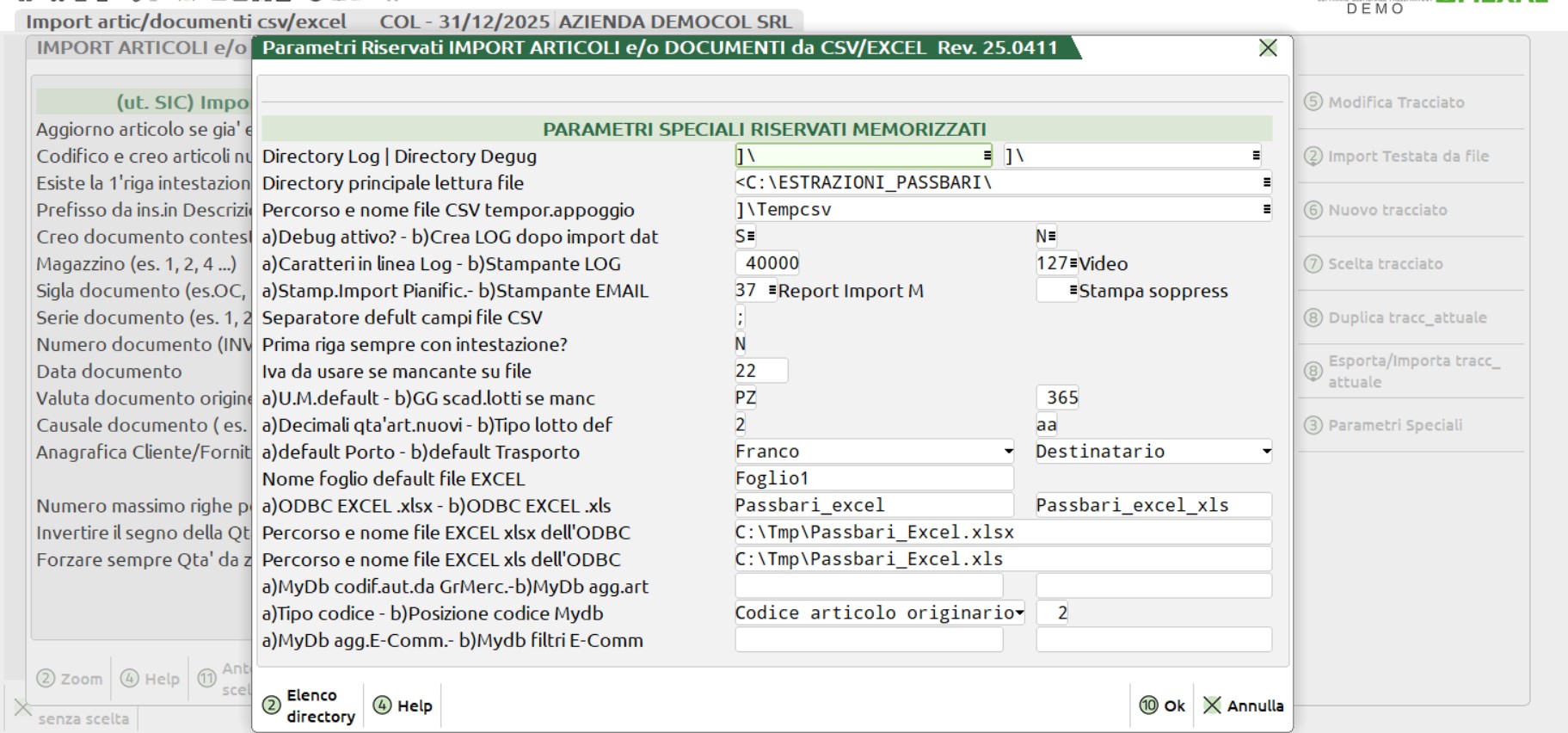Open Help in the parameters dialog
Image resolution: width=1568 pixels, height=733 pixels.
point(403,705)
